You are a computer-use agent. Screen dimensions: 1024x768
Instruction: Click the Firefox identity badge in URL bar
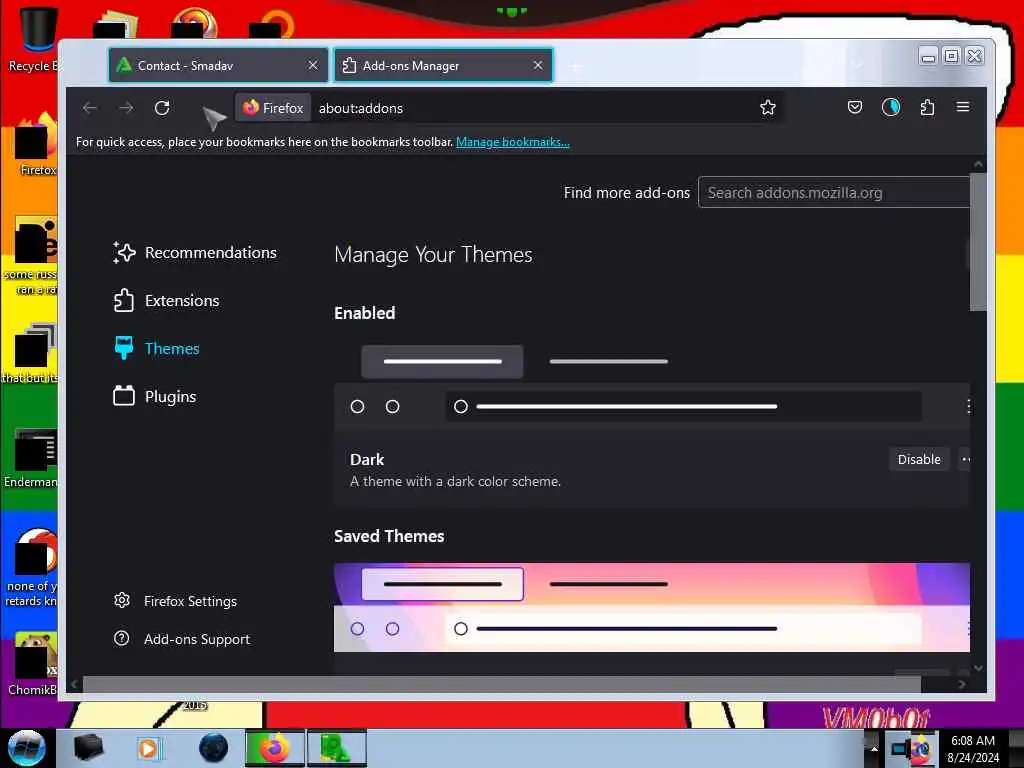click(x=274, y=108)
